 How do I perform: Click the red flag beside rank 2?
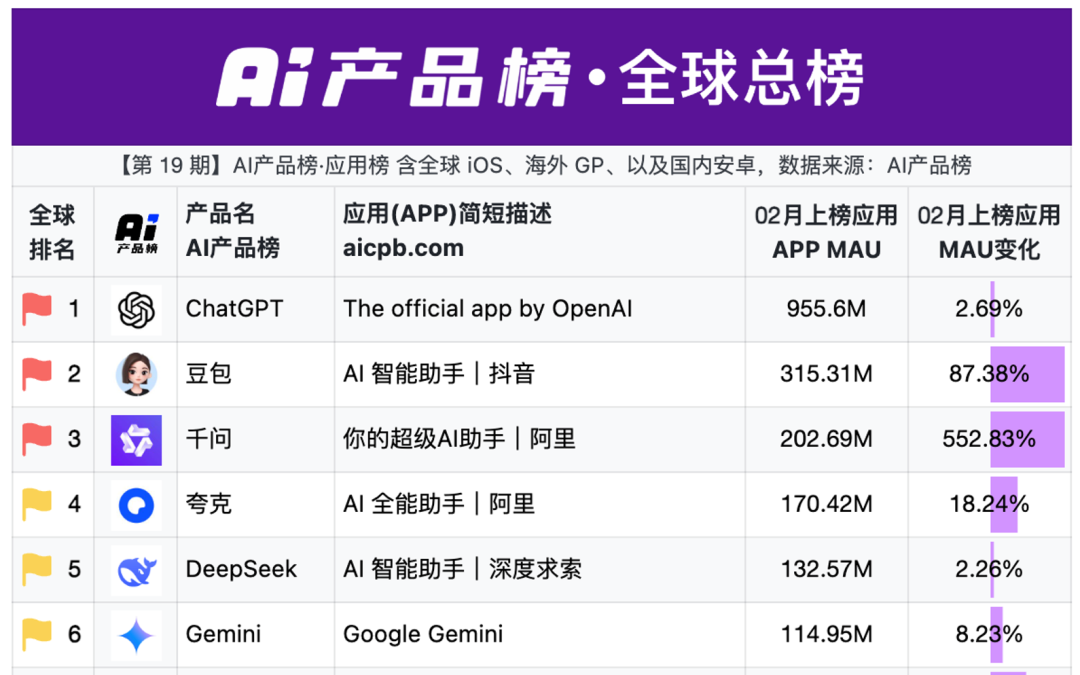[x=37, y=374]
